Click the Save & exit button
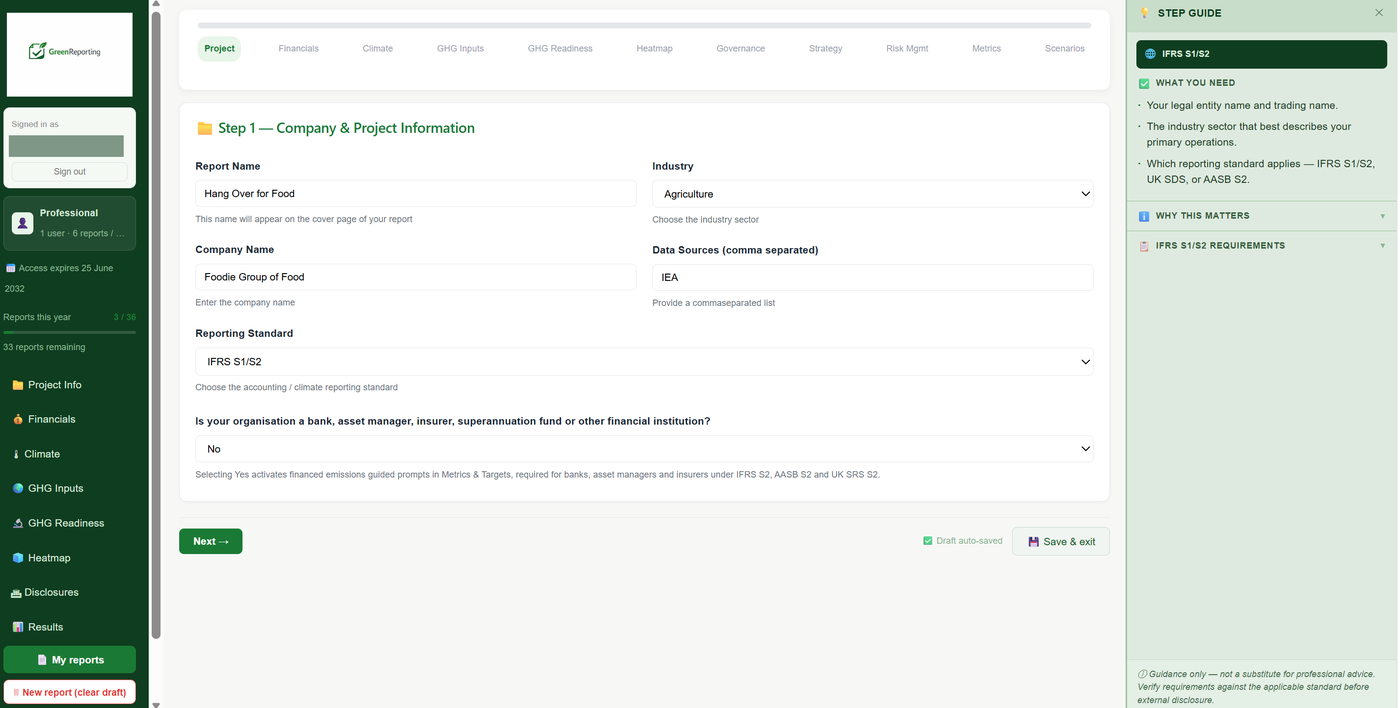This screenshot has width=1400, height=708. [1061, 541]
